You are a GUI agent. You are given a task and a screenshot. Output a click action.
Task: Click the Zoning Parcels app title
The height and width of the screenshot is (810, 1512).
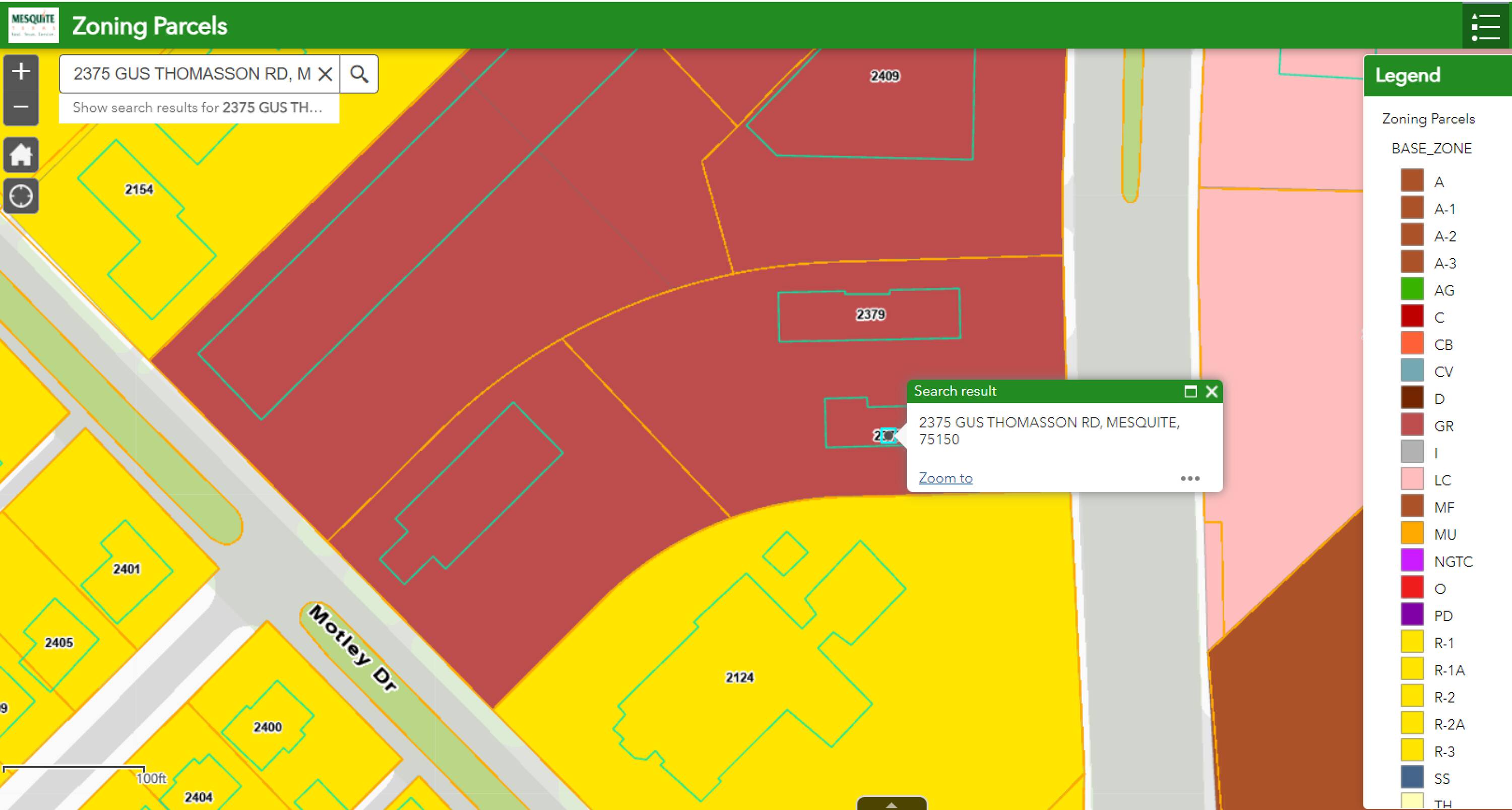pos(150,26)
